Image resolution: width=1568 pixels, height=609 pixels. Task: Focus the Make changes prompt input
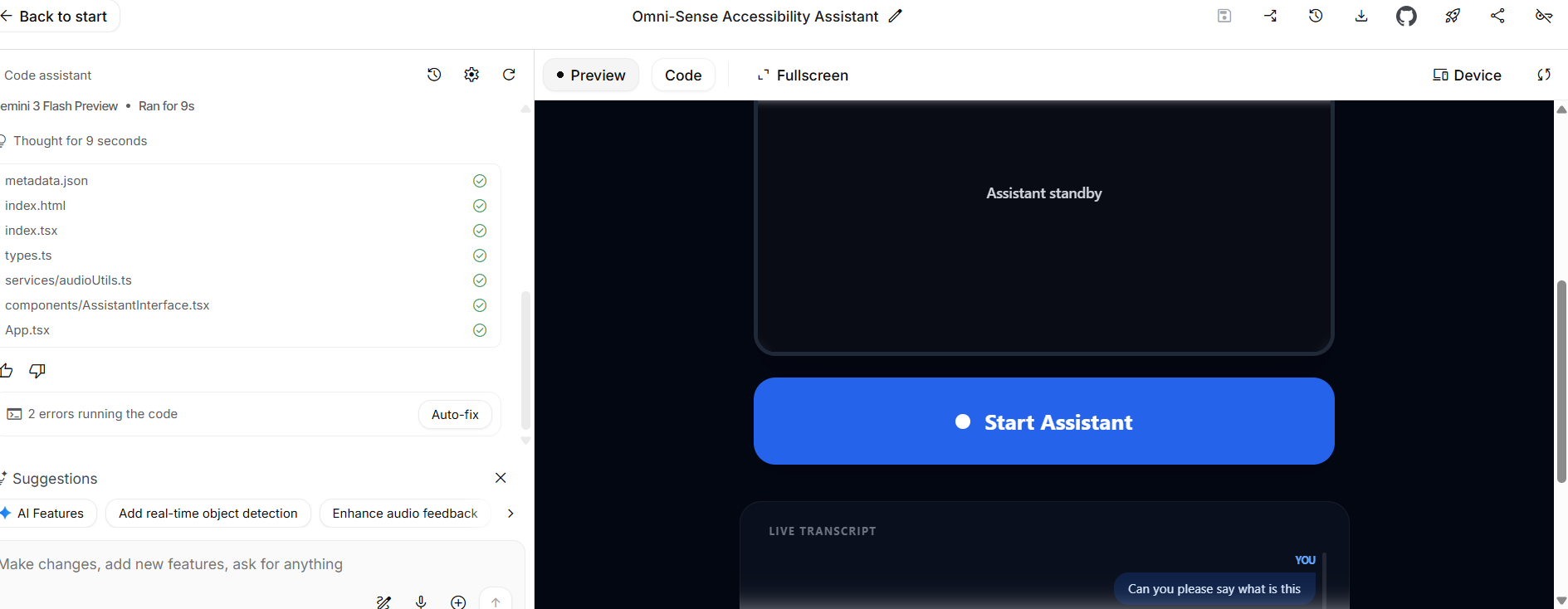tap(257, 564)
